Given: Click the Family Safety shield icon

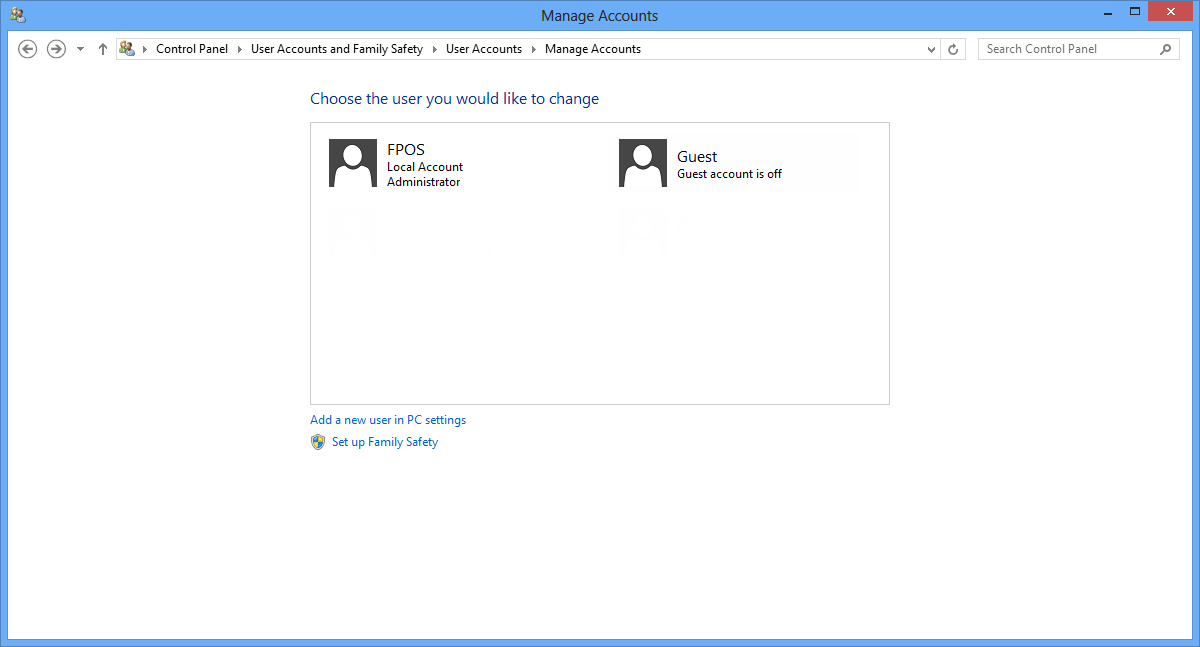Looking at the screenshot, I should pos(318,442).
